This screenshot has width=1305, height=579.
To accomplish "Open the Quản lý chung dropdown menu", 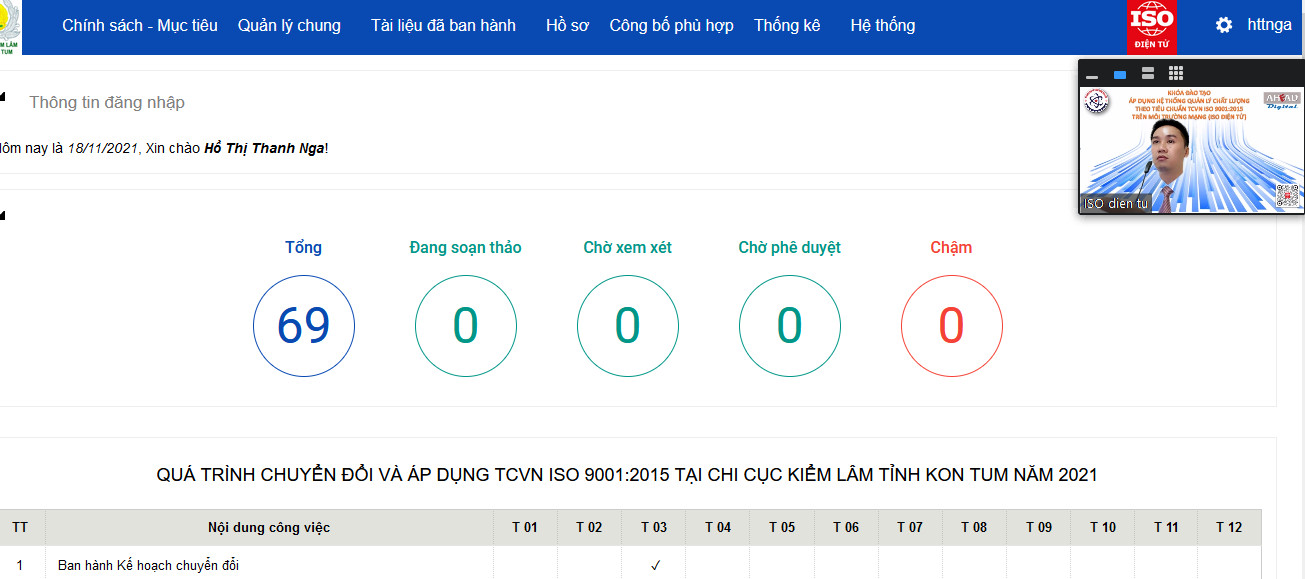I will (x=289, y=26).
